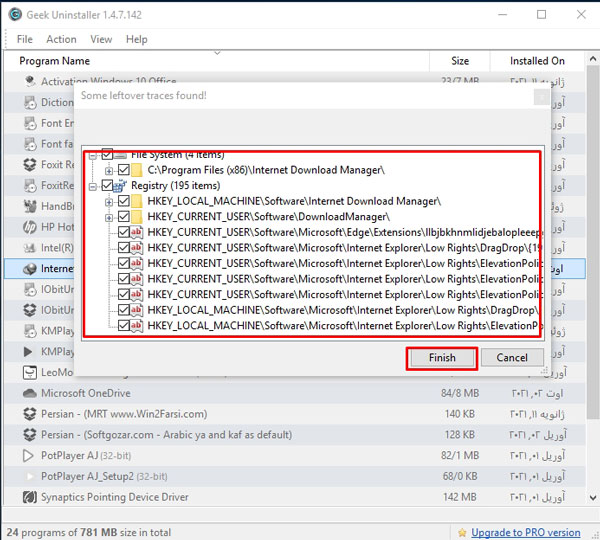Click HKEY_CURRENT_USER DownloadManager folder icon
The width and height of the screenshot is (600, 540).
[x=137, y=217]
